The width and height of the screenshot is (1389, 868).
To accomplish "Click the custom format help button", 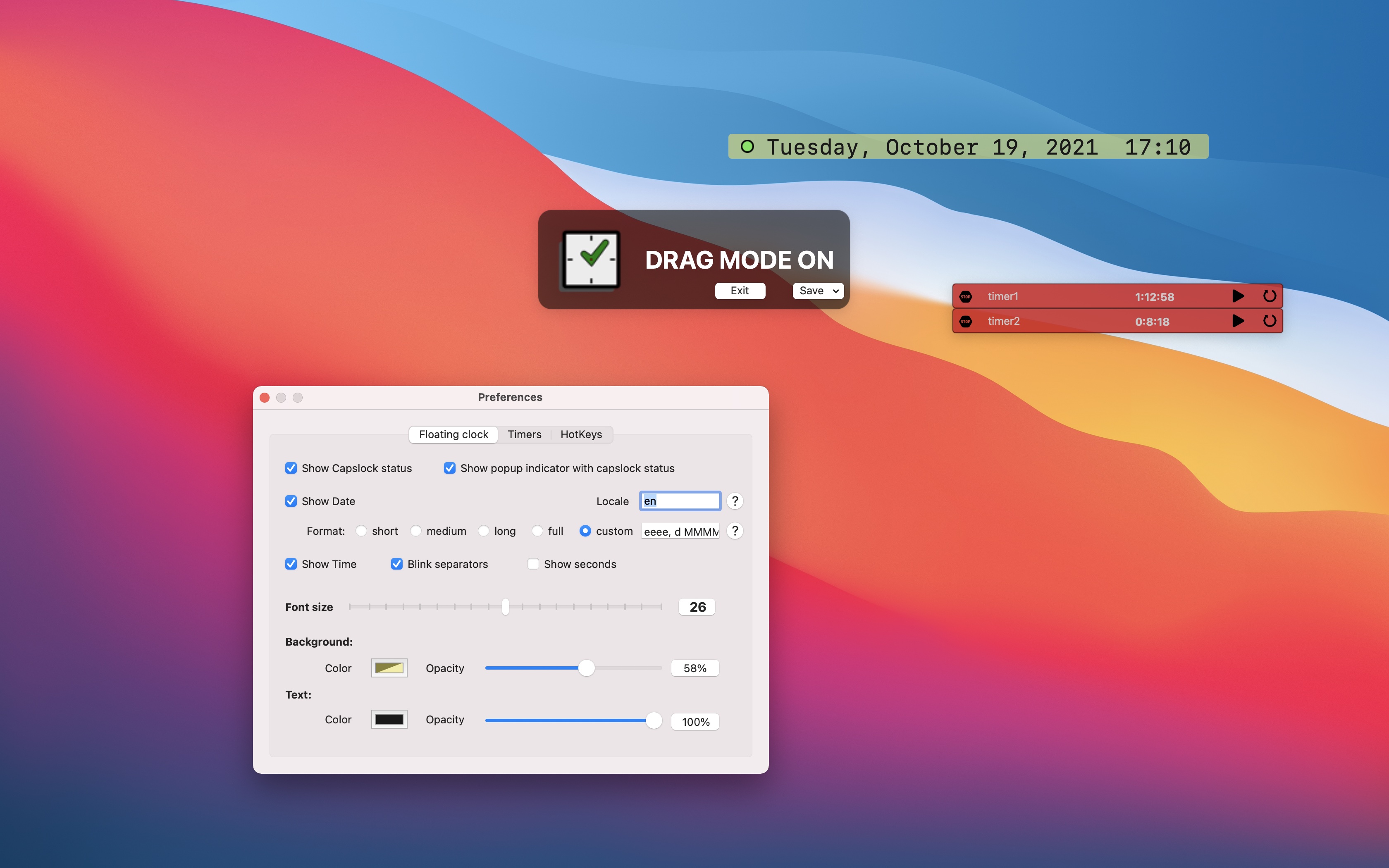I will point(735,531).
